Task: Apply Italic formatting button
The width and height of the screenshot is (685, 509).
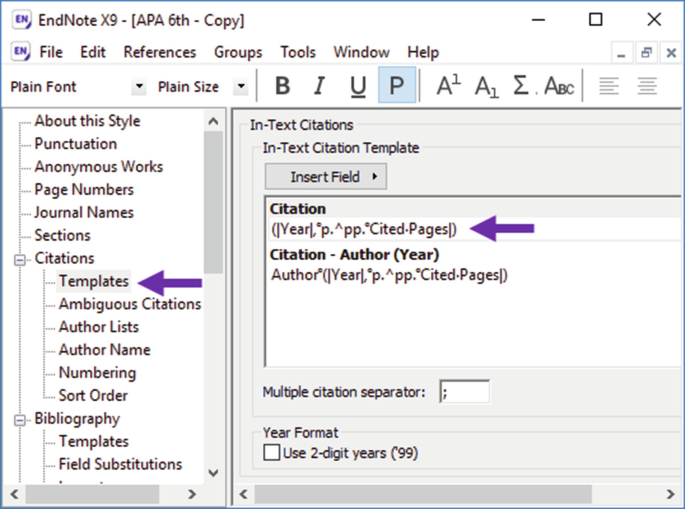Action: tap(321, 86)
